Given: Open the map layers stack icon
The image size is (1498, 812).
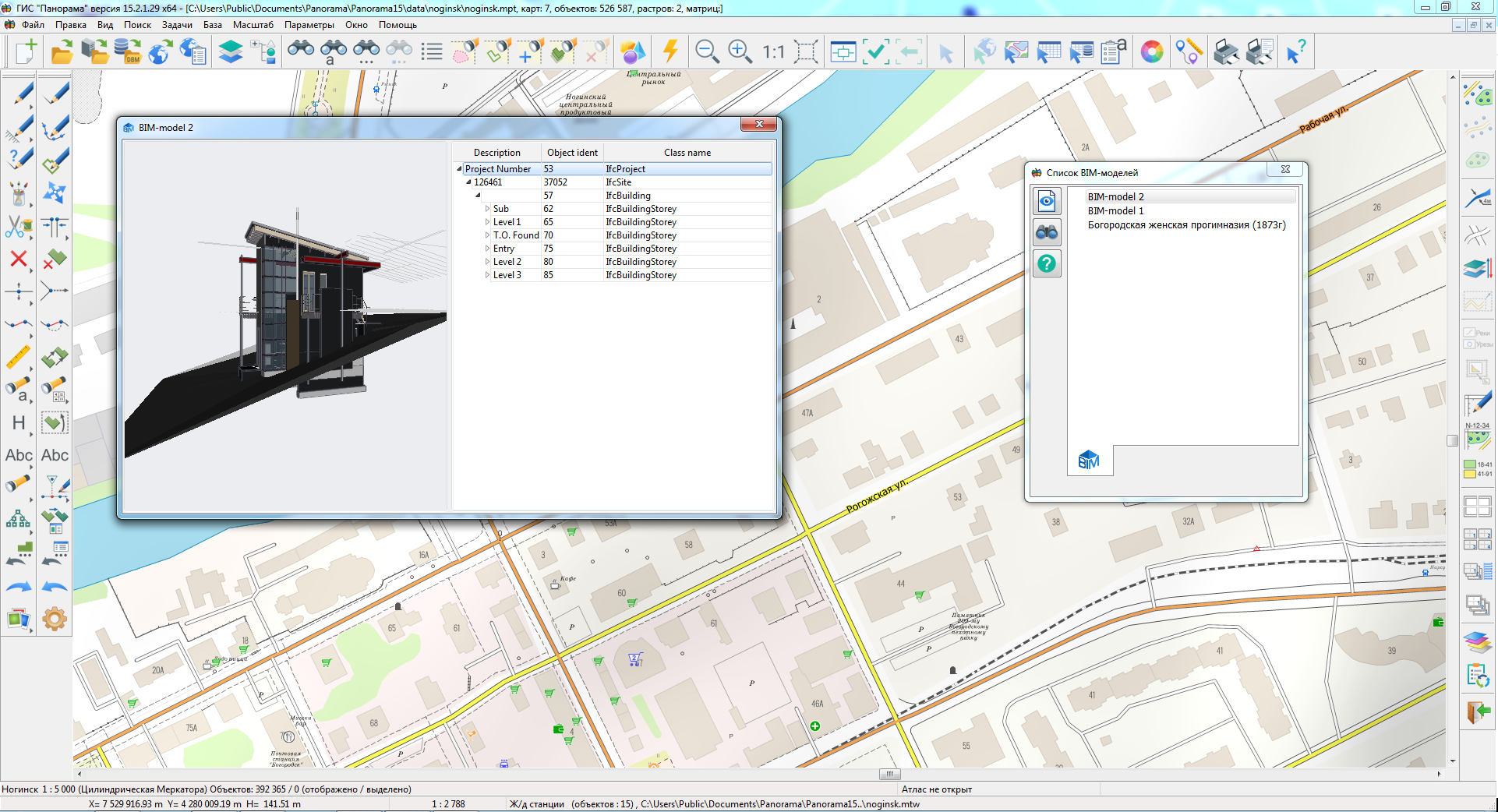Looking at the screenshot, I should [x=231, y=52].
